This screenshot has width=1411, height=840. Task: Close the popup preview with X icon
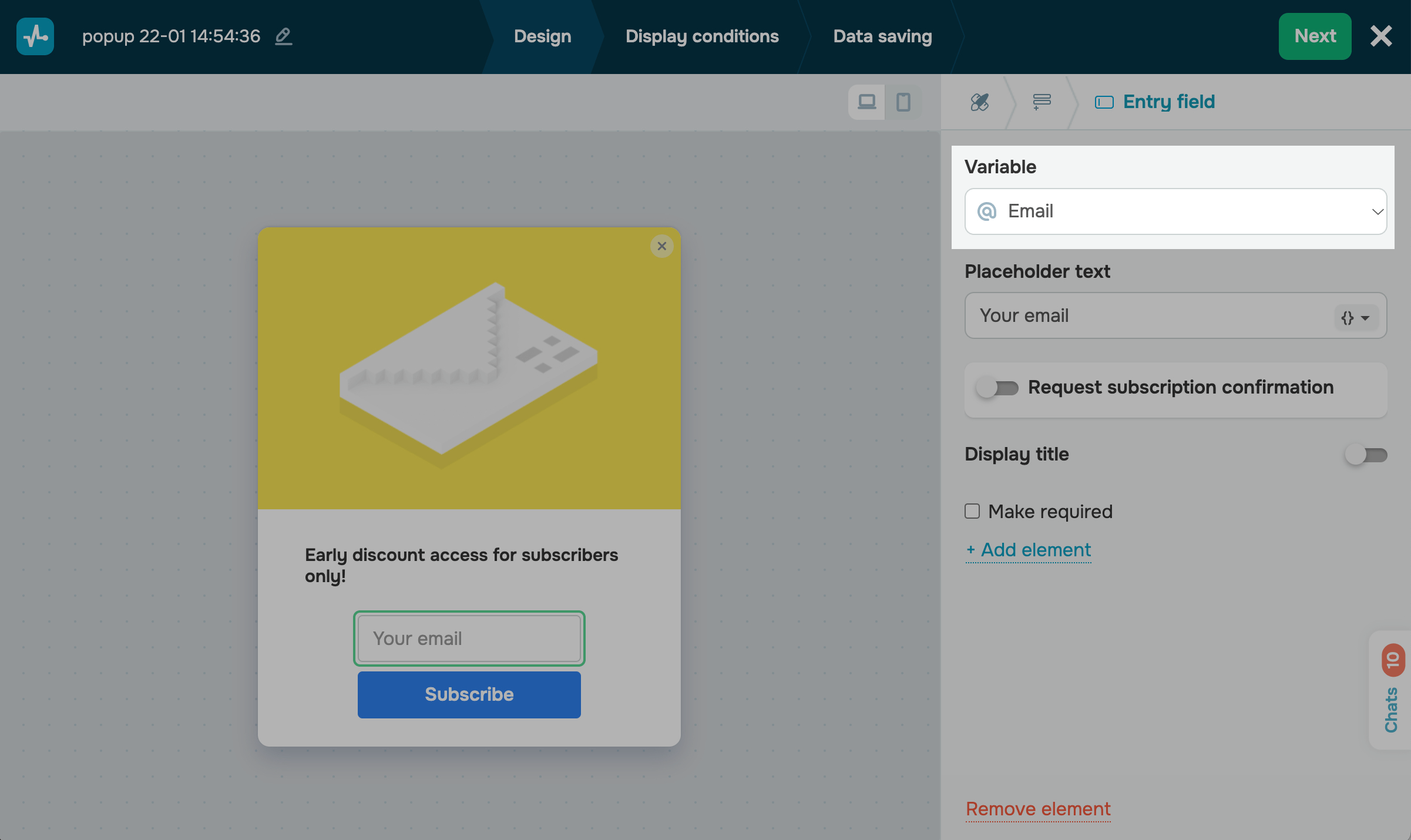[x=661, y=246]
